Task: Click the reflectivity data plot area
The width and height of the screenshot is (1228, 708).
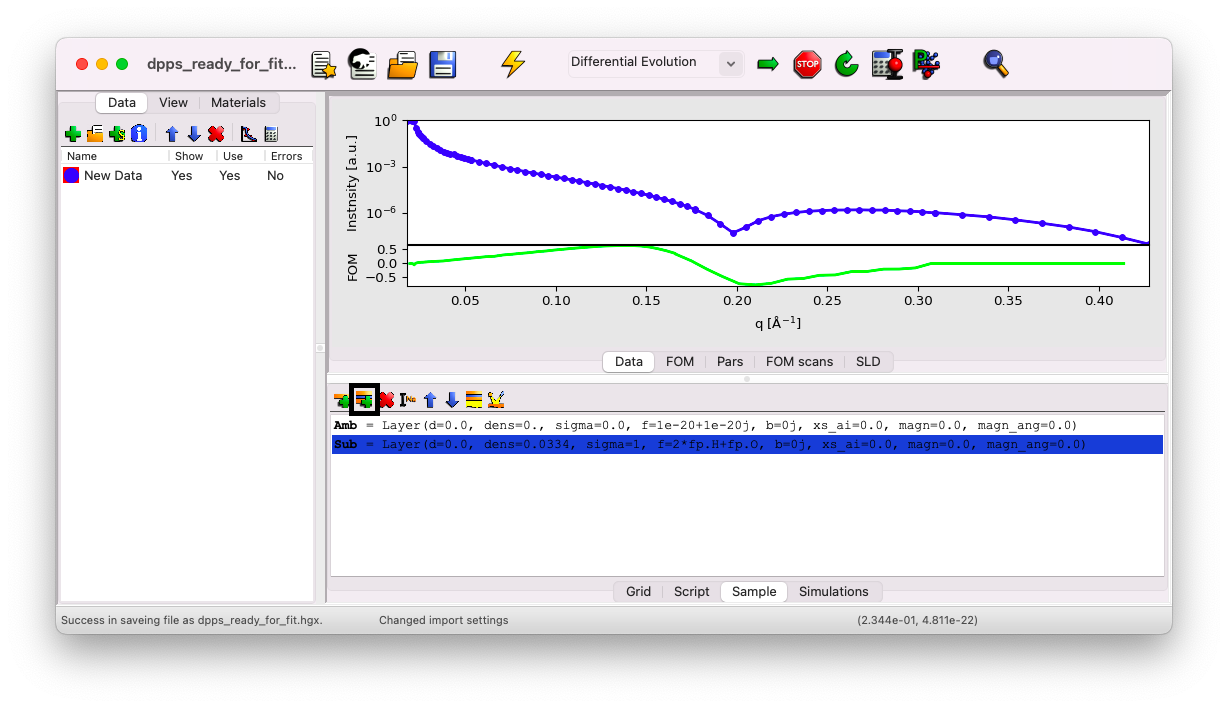Action: (778, 182)
